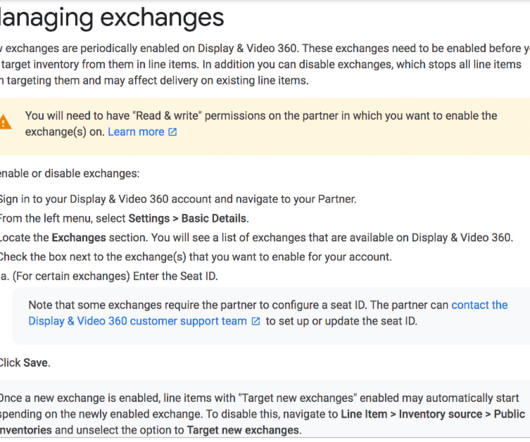Click the Sign in to your account step
Image resolution: width=530 pixels, height=442 pixels.
coord(178,199)
